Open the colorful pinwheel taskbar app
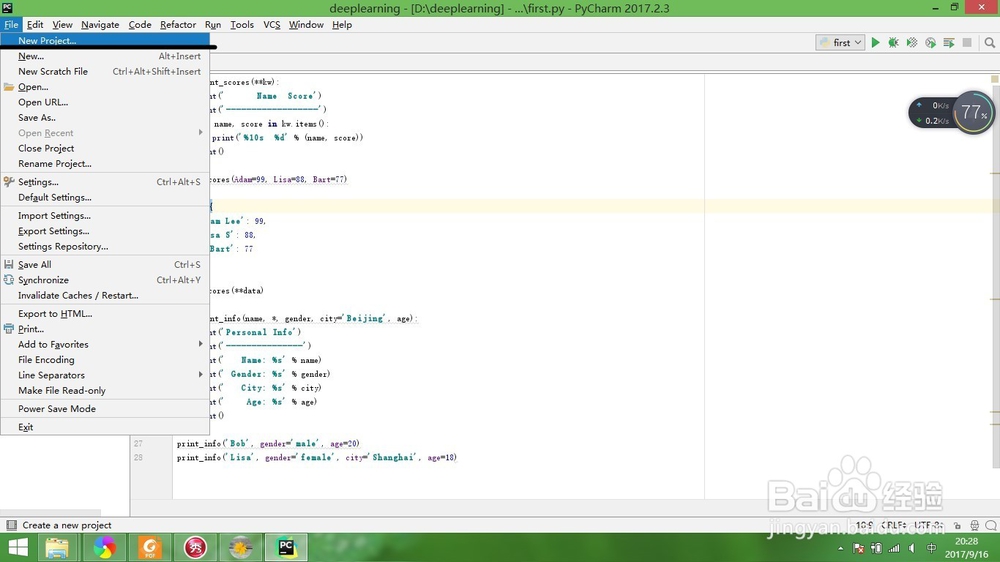1000x562 pixels. [104, 547]
